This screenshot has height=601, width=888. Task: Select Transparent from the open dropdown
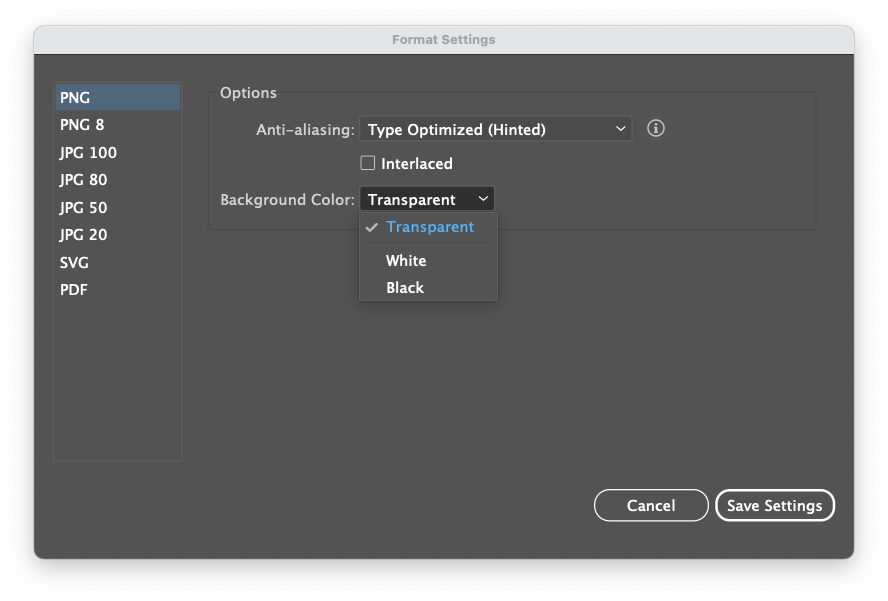(x=429, y=227)
